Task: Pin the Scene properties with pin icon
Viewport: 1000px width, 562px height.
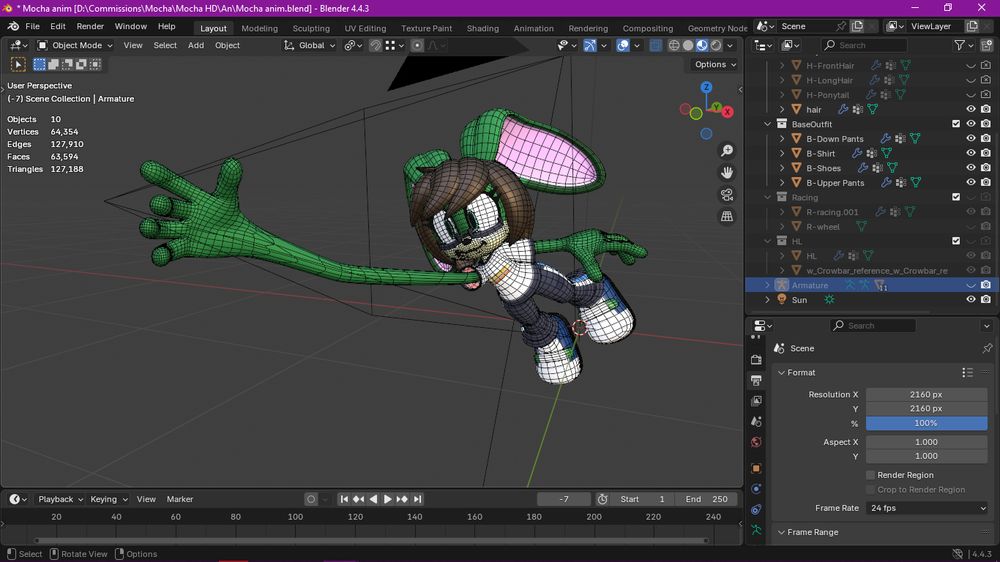Action: (x=987, y=348)
